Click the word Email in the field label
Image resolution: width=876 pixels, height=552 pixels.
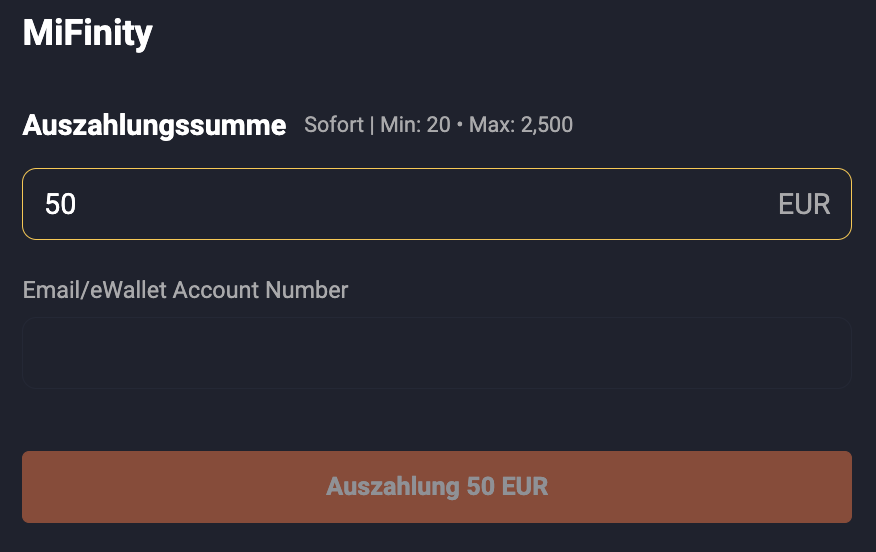49,290
